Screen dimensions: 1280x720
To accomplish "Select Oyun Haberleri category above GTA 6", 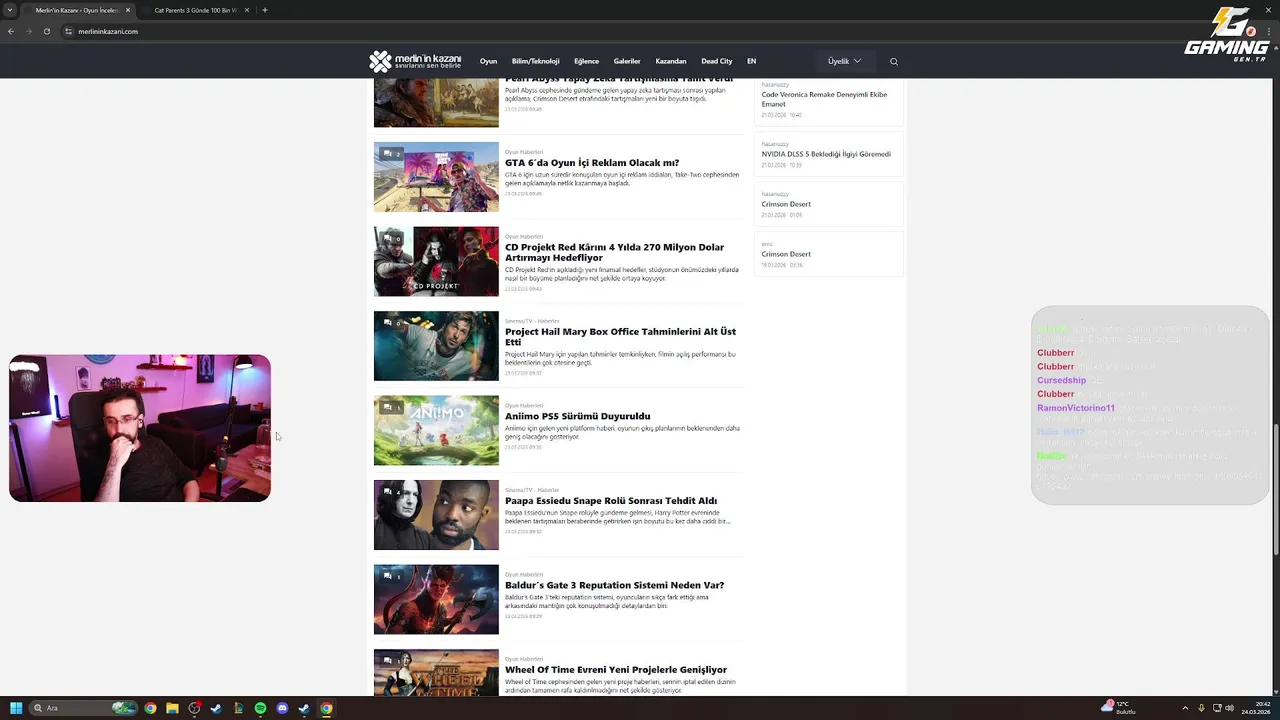I will coord(524,152).
